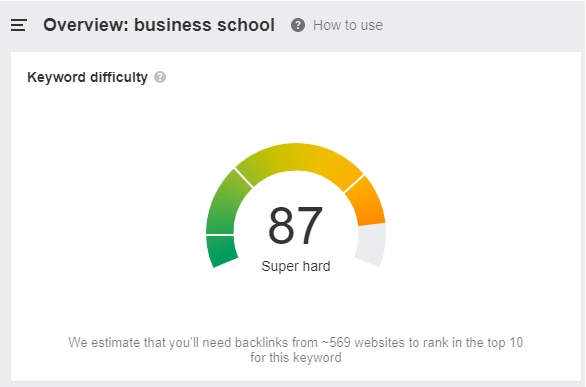This screenshot has width=586, height=387.
Task: Click the Keyword difficulty heading
Action: [87, 77]
